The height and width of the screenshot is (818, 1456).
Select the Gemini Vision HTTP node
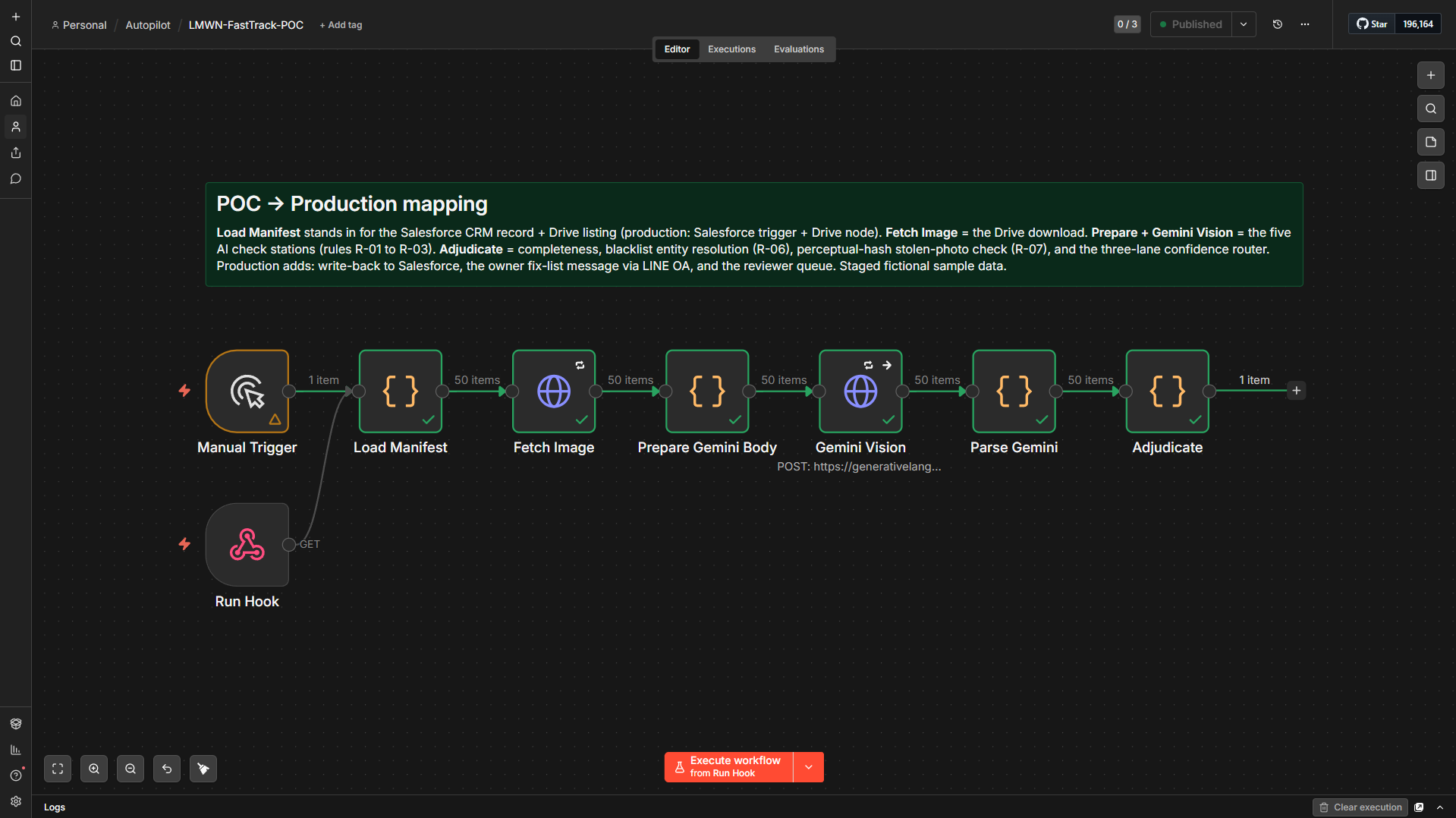(860, 392)
